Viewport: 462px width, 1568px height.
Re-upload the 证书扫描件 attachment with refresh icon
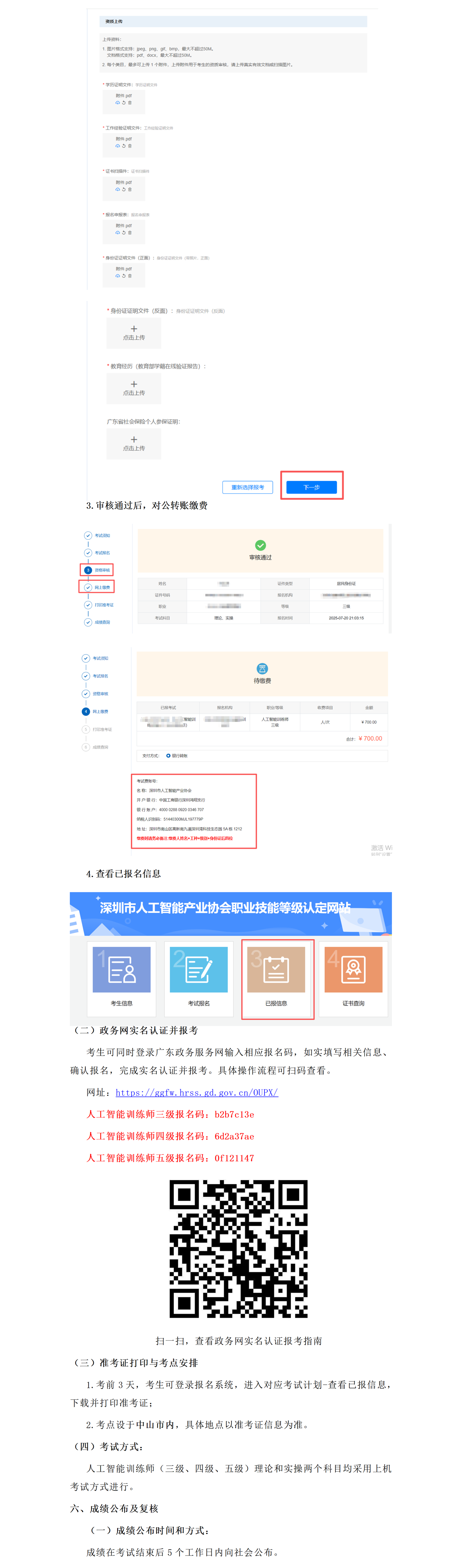pos(124,189)
